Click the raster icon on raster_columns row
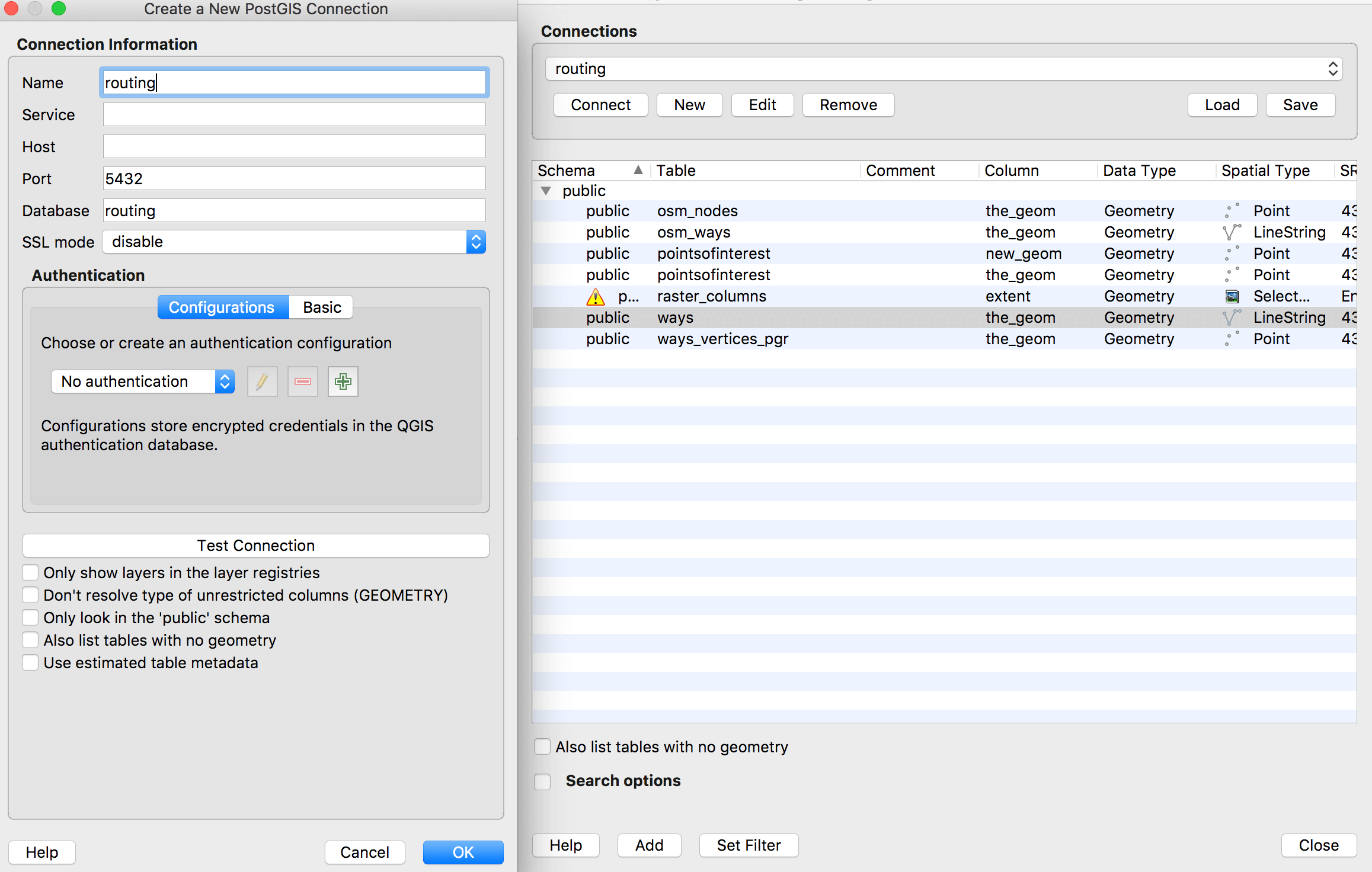Screen dimensions: 1372x872 [x=1232, y=296]
